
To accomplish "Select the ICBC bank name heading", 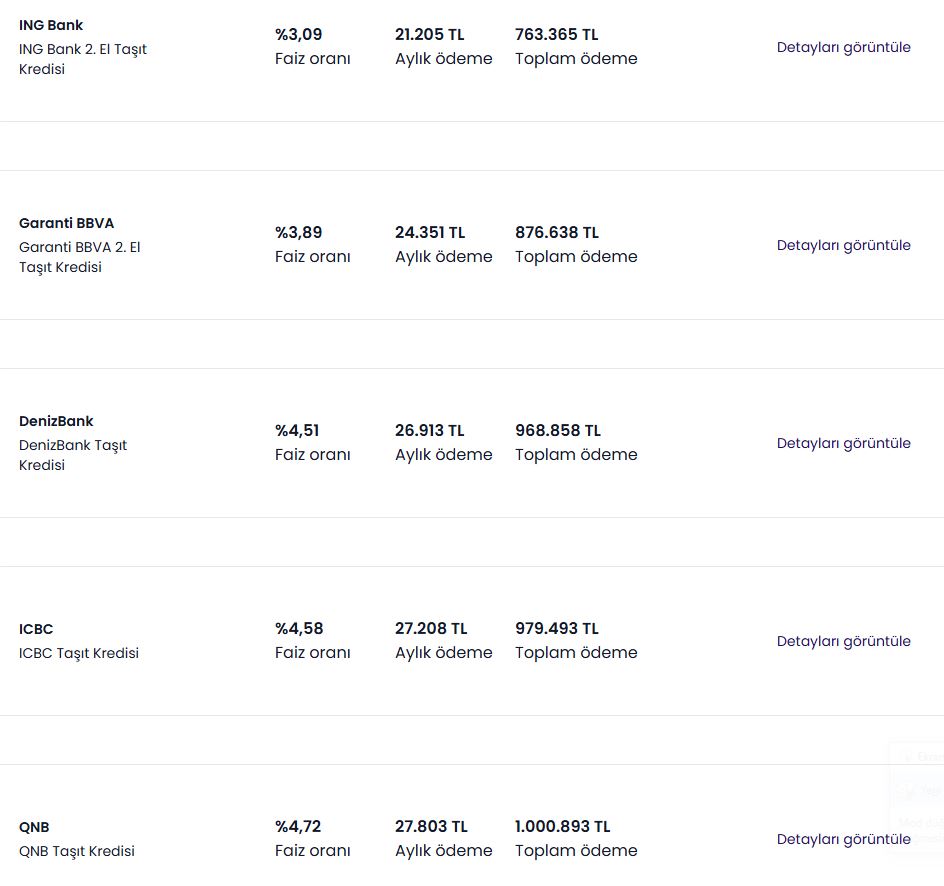I will [36, 630].
